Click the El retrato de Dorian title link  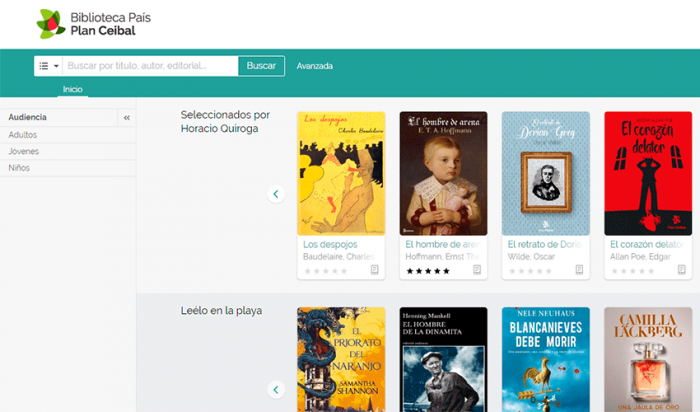tap(545, 244)
